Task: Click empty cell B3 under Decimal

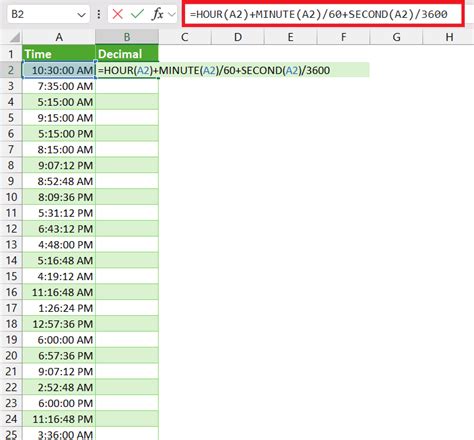Action: (127, 86)
